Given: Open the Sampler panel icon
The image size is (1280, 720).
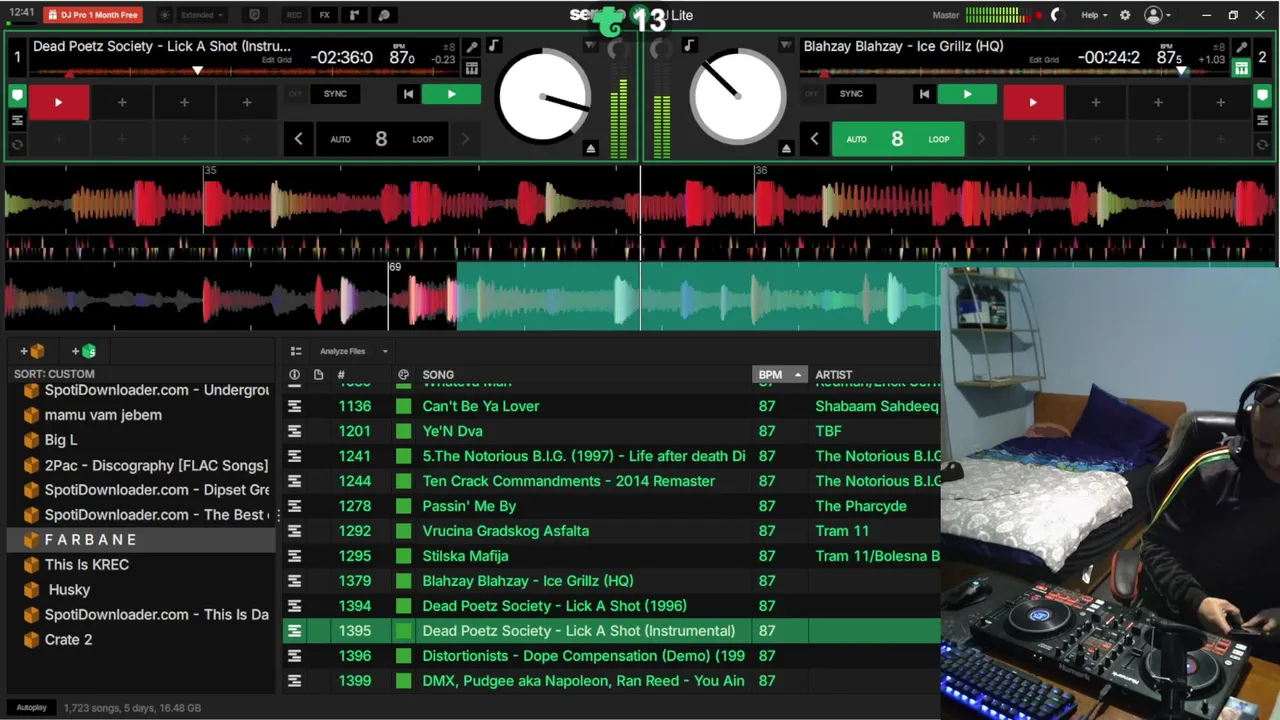Looking at the screenshot, I should [x=354, y=15].
